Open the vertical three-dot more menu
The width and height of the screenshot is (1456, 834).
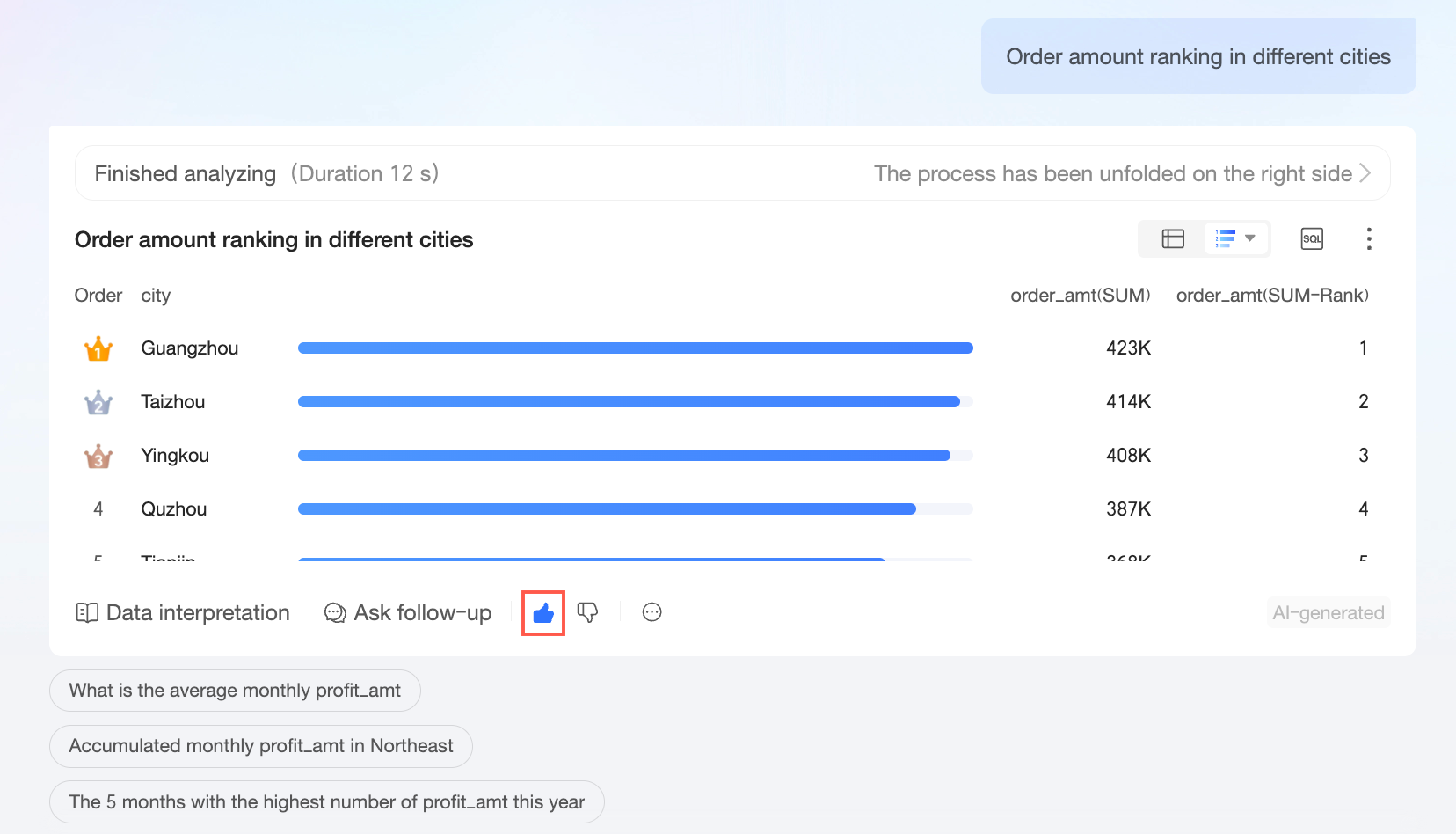click(x=1369, y=238)
